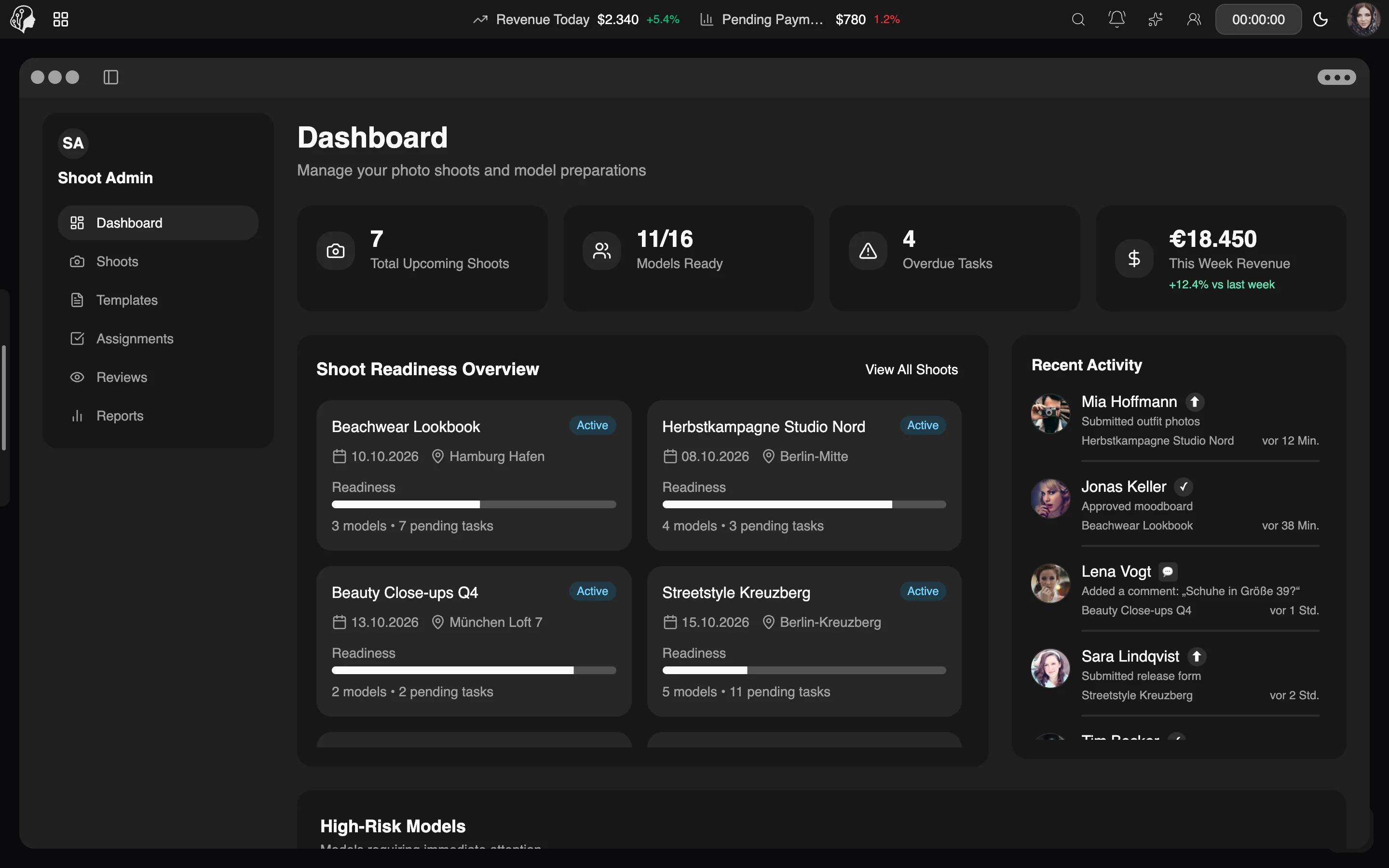Click the head logo icon in top bar
This screenshot has width=1389, height=868.
(x=23, y=19)
